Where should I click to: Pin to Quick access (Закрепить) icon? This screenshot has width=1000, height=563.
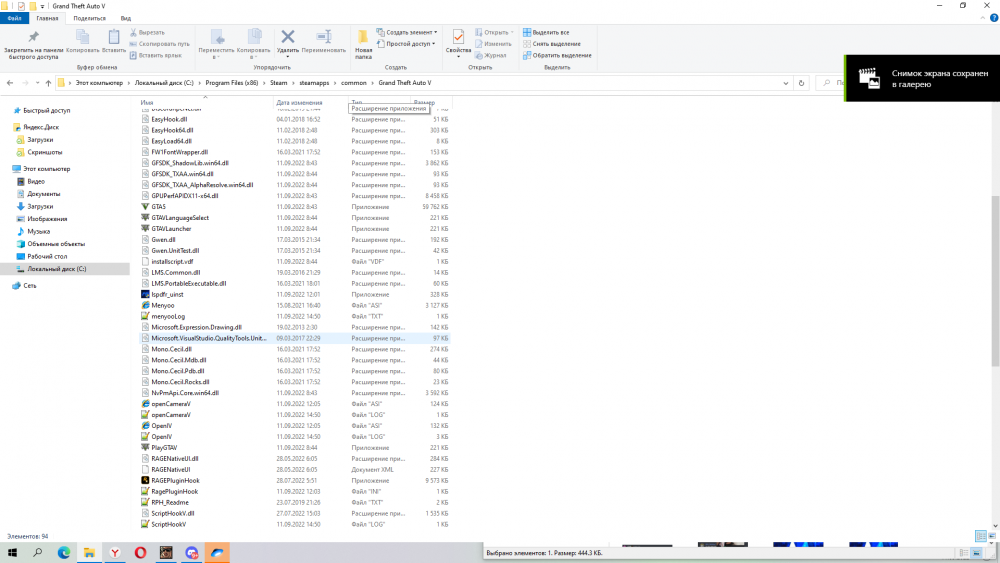33,40
